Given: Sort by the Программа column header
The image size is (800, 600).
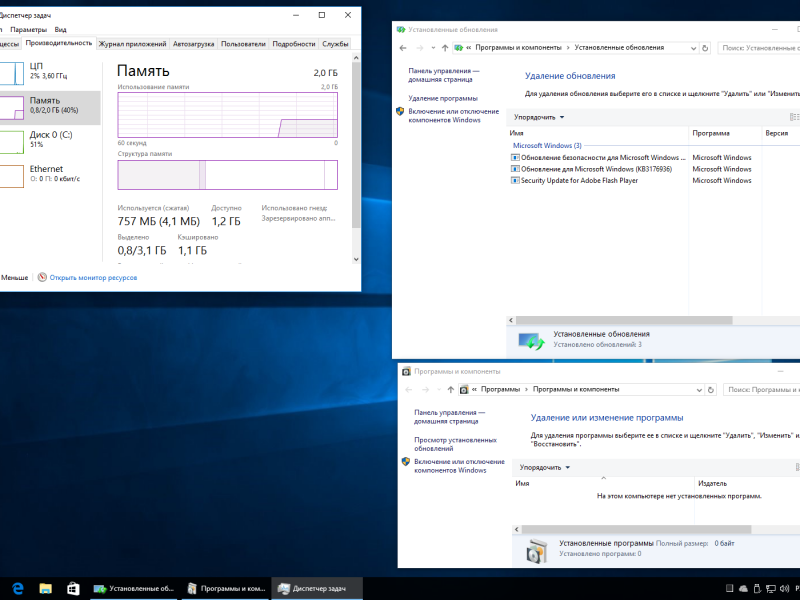Looking at the screenshot, I should coord(724,133).
